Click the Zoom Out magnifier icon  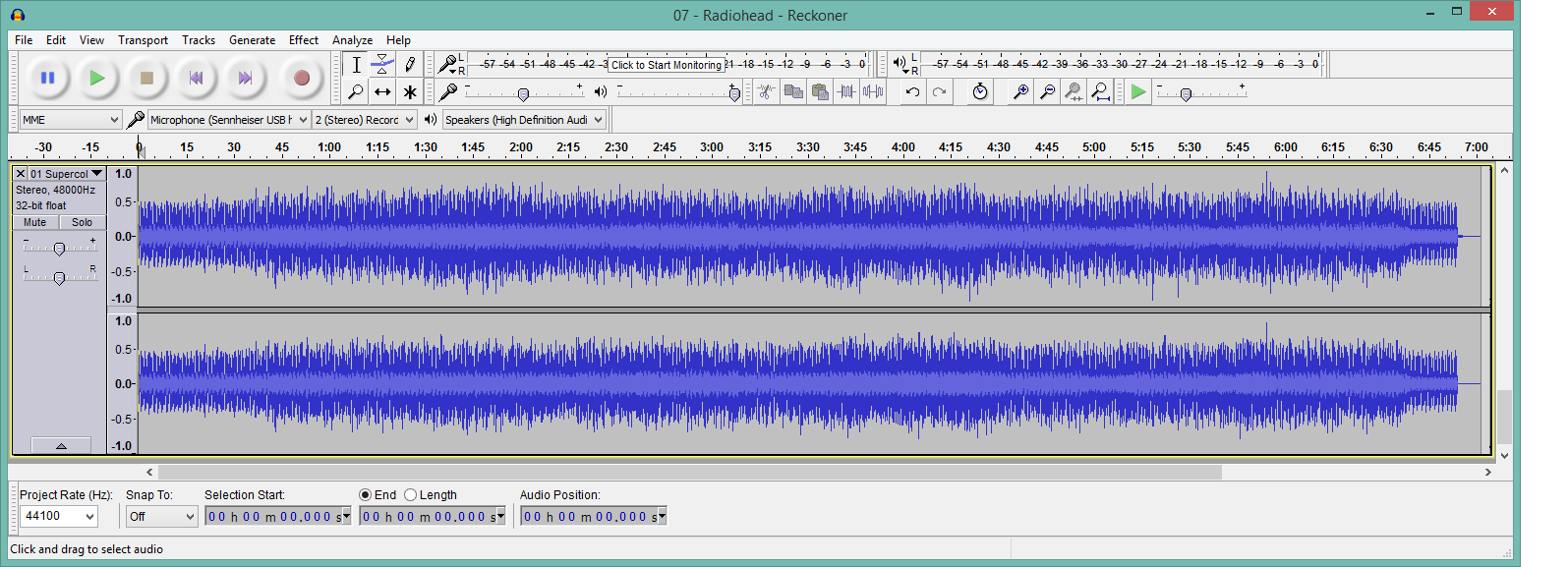click(1048, 91)
